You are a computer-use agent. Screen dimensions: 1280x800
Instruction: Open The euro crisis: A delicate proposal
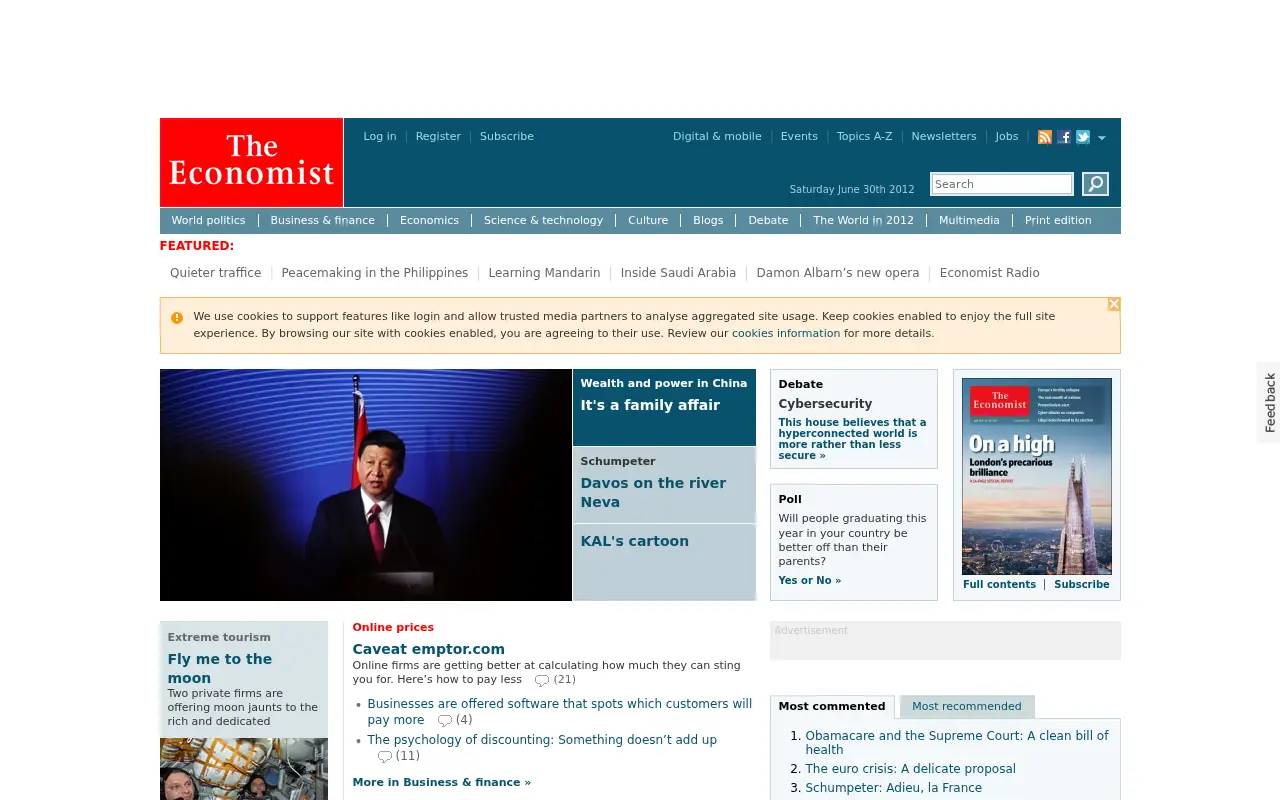910,769
